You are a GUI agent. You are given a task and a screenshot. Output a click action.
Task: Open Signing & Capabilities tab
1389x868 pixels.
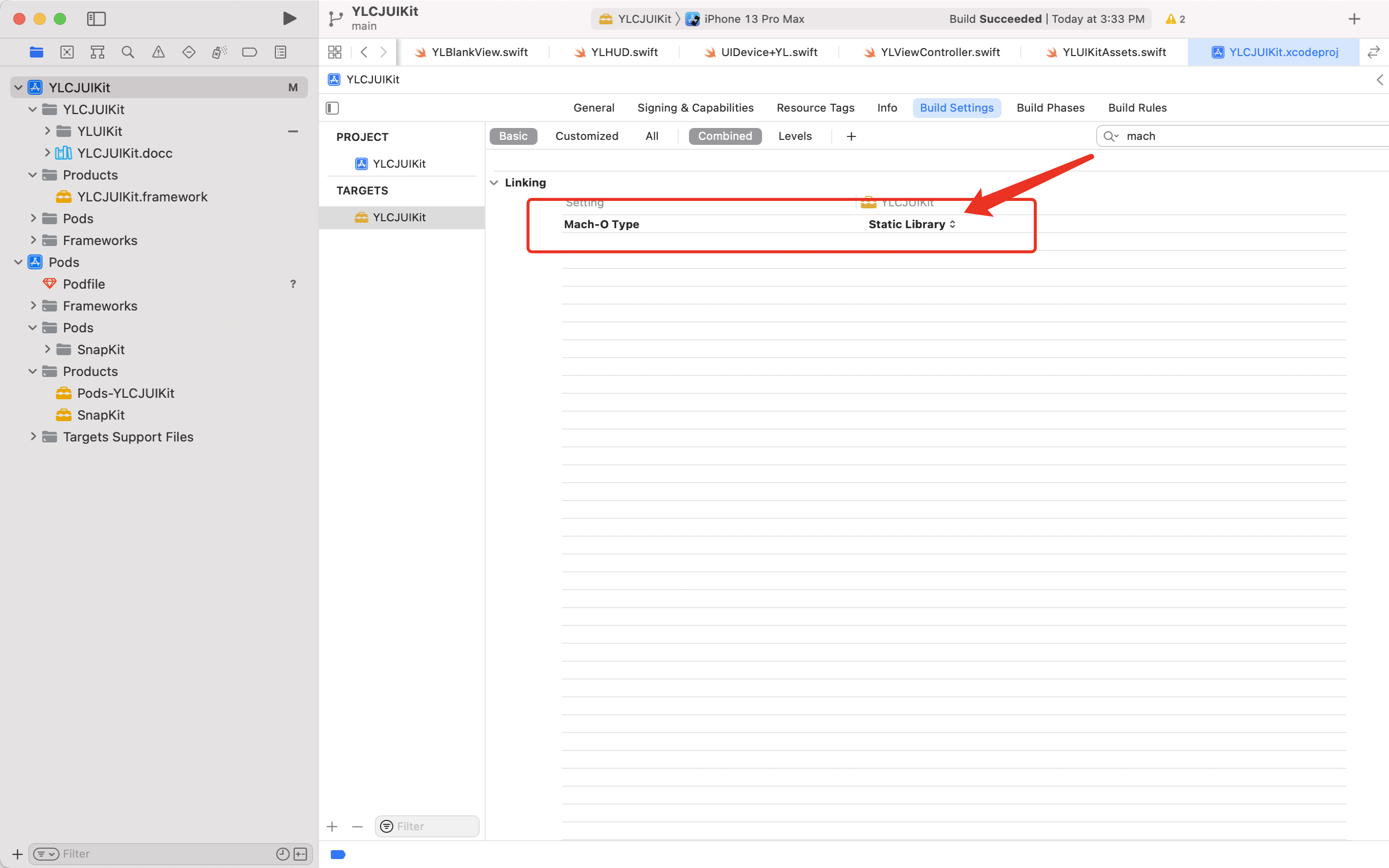coord(695,108)
